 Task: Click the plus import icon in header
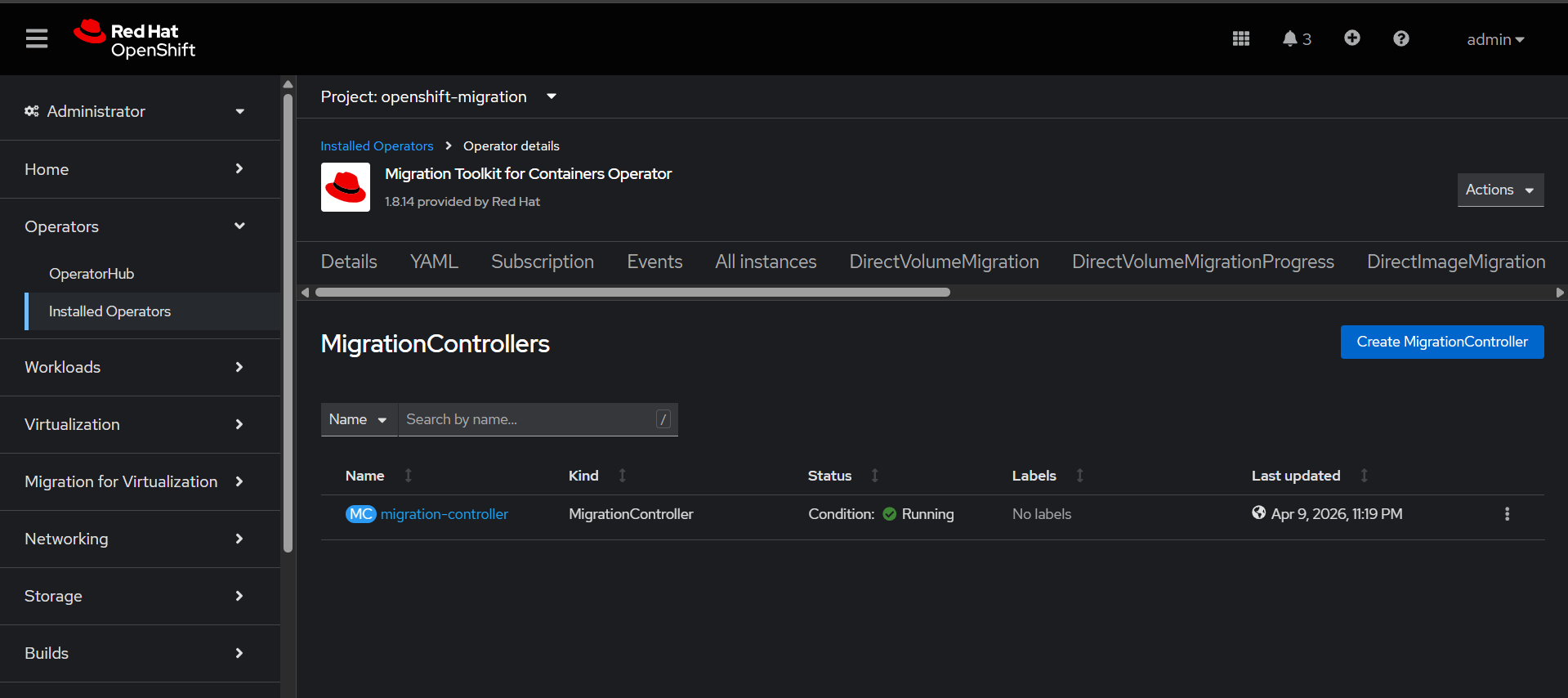click(1351, 38)
